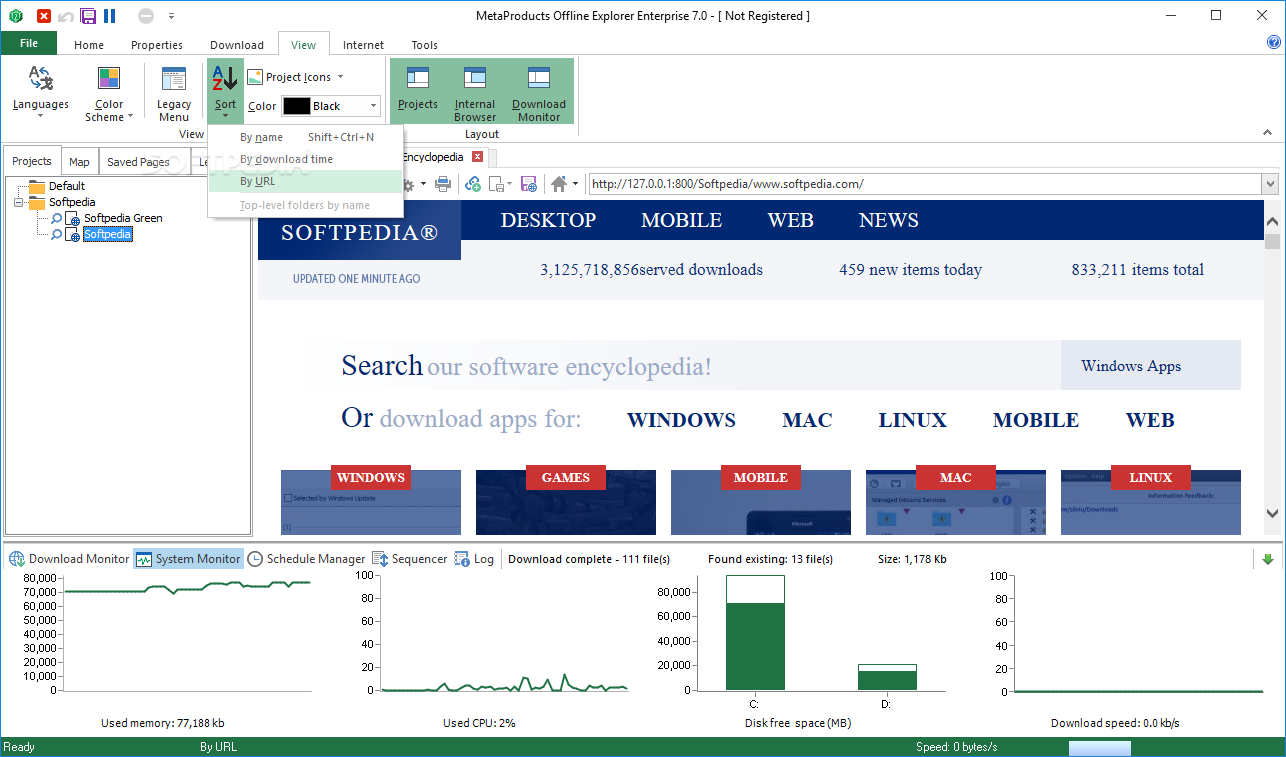
Task: Open the Sequencer bottom tab
Action: 410,559
